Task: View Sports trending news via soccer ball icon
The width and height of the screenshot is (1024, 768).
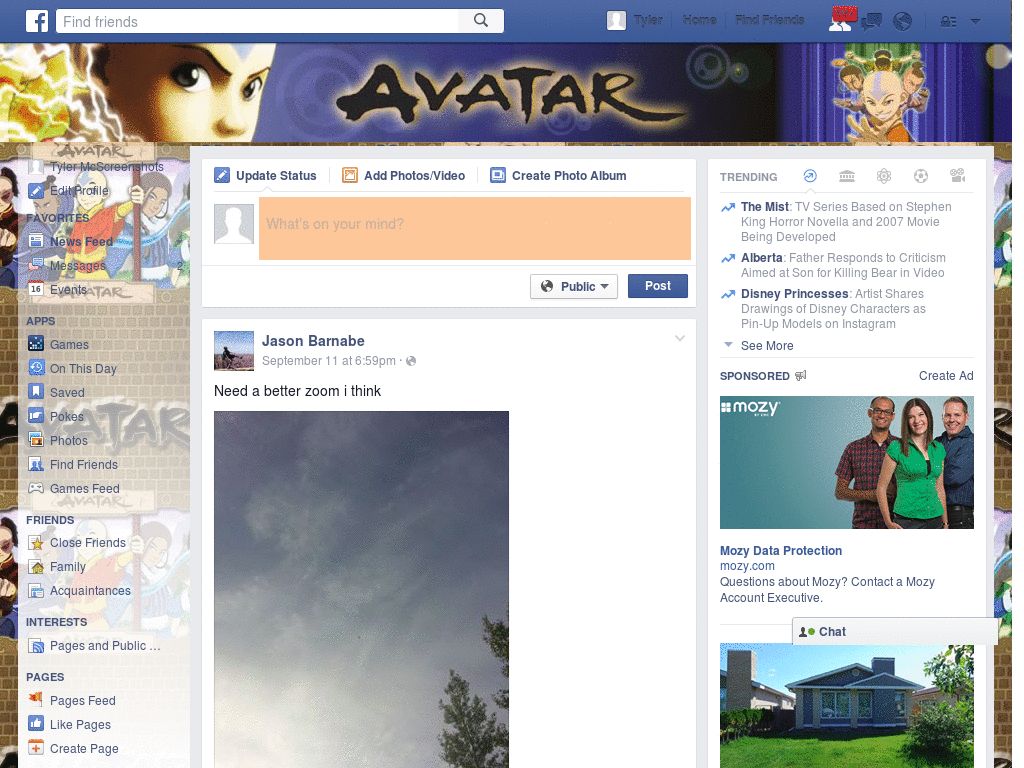Action: tap(920, 175)
